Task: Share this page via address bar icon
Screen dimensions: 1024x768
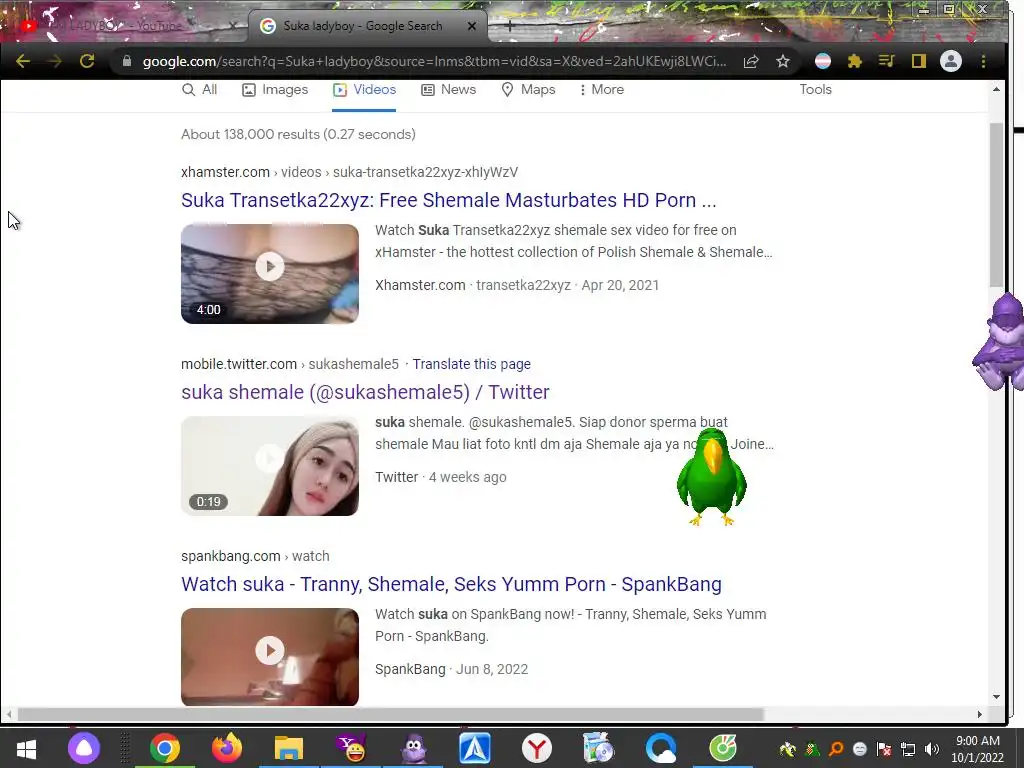Action: [751, 61]
